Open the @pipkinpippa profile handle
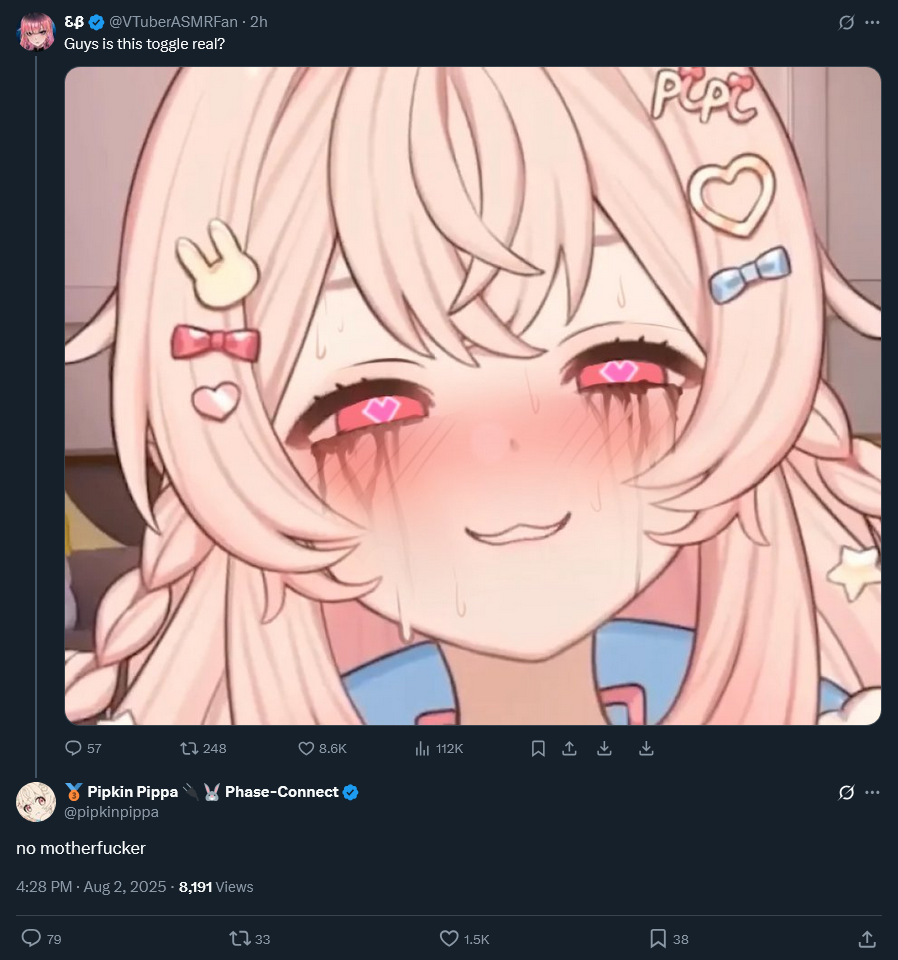898x960 pixels. (111, 812)
